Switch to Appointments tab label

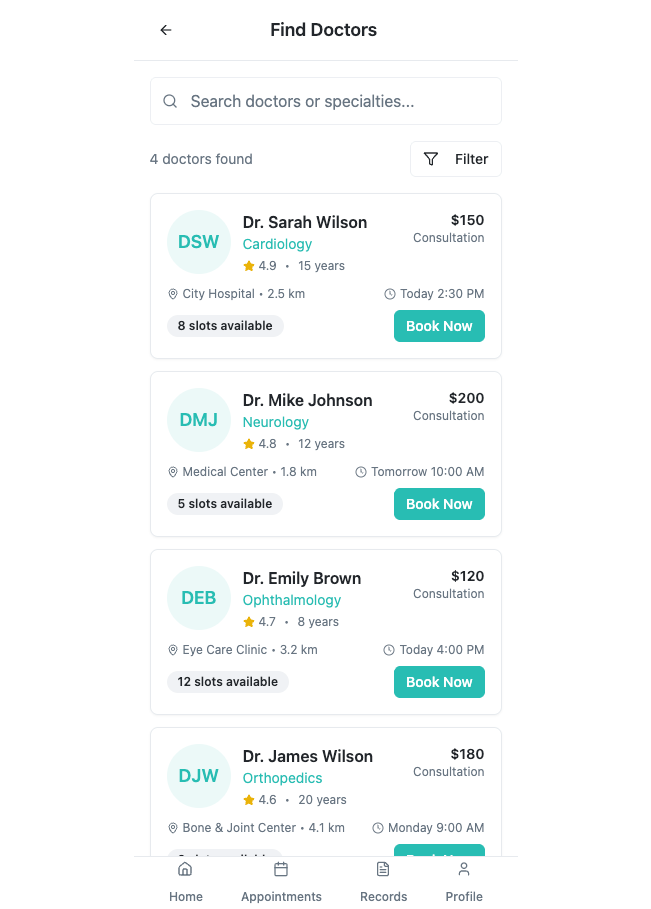(281, 896)
